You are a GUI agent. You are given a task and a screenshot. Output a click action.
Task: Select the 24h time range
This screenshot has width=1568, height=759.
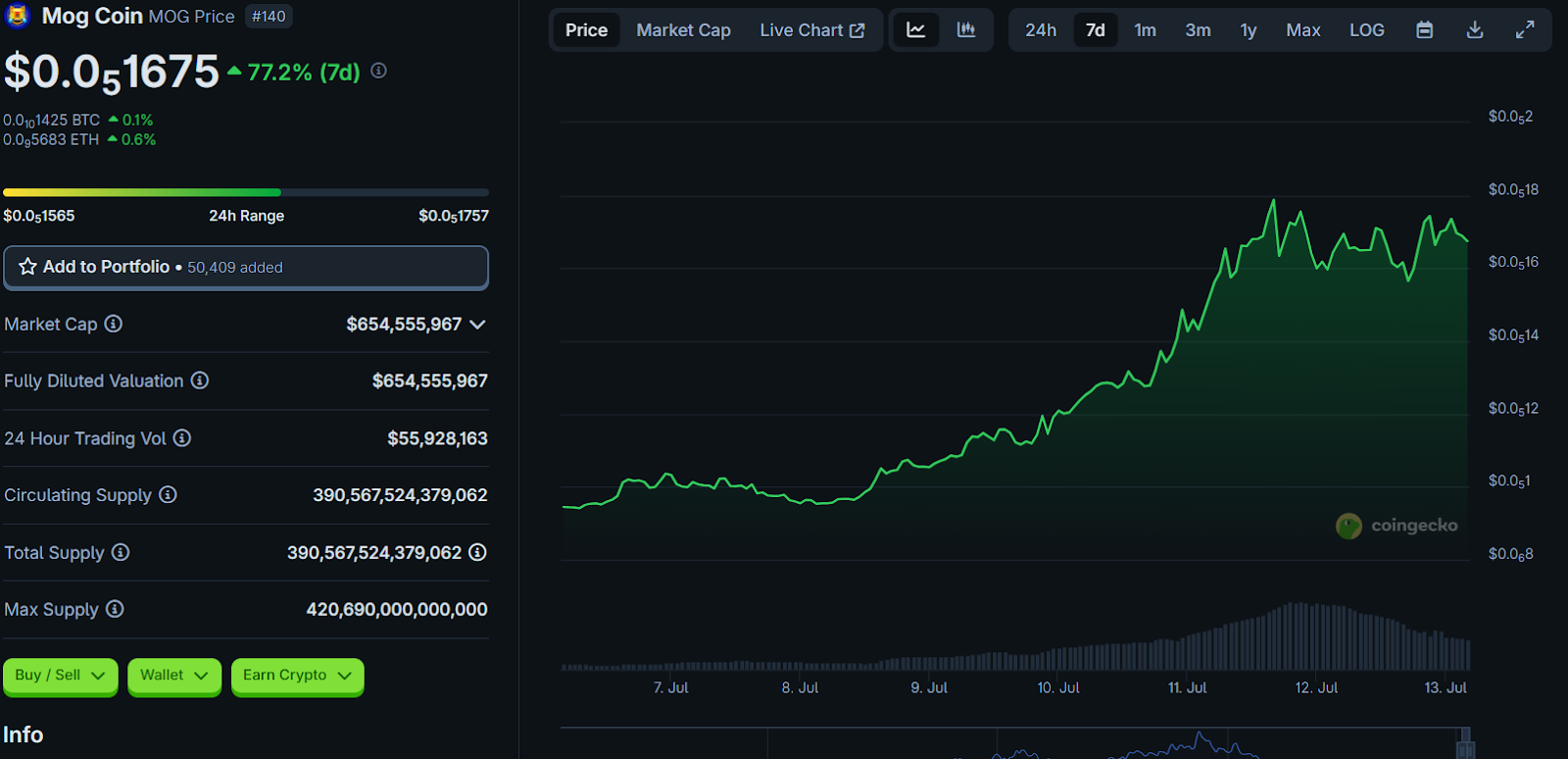(x=1041, y=30)
